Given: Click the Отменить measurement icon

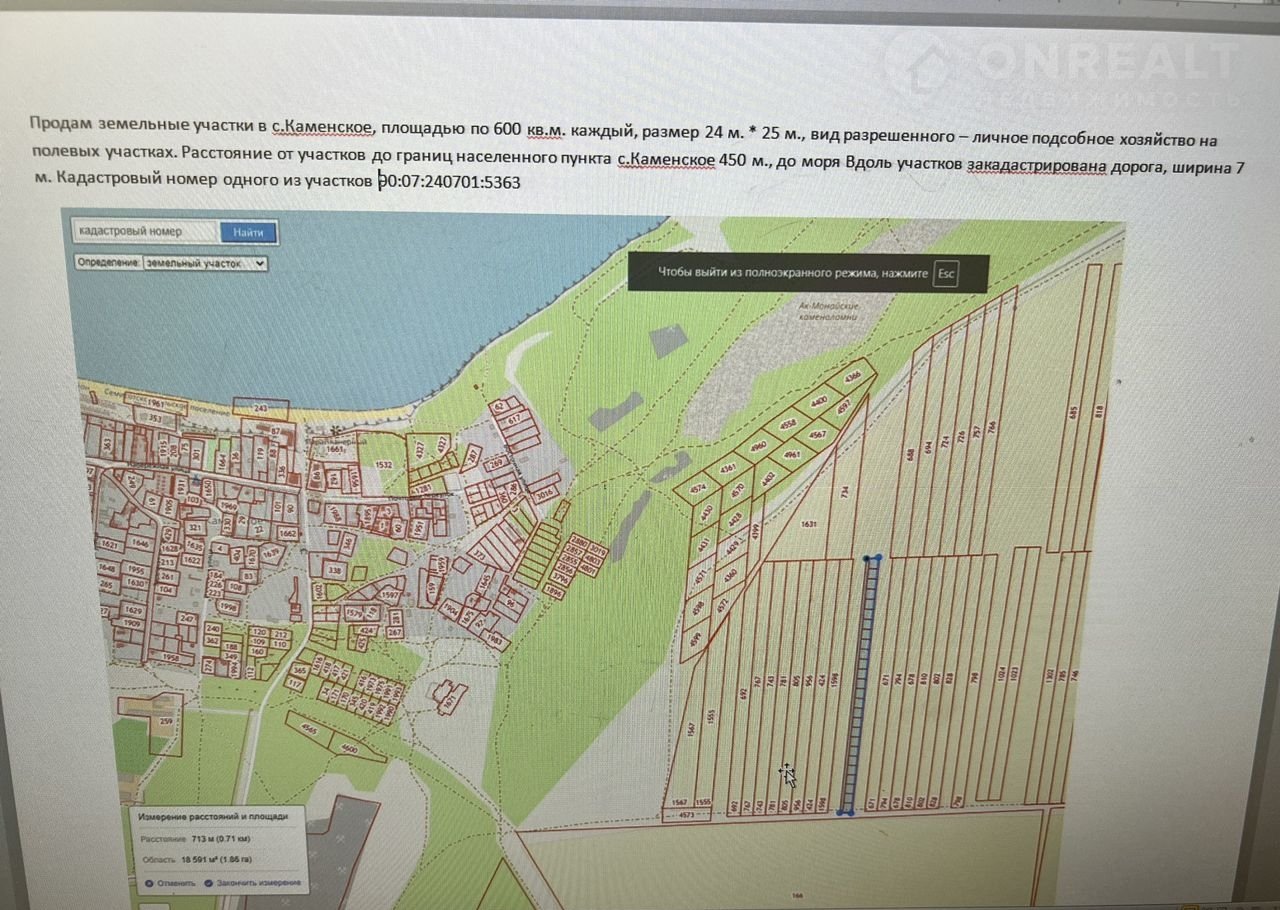Looking at the screenshot, I should [150, 883].
